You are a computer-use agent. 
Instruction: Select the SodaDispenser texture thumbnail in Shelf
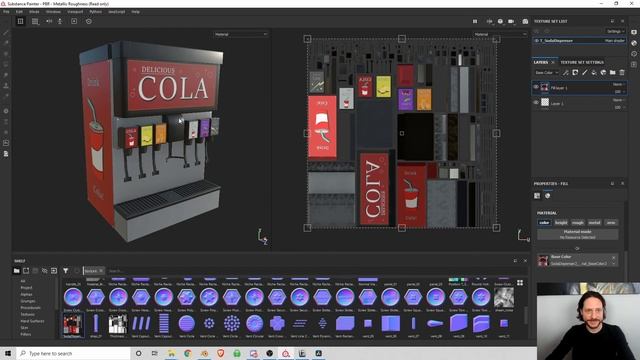[72, 325]
